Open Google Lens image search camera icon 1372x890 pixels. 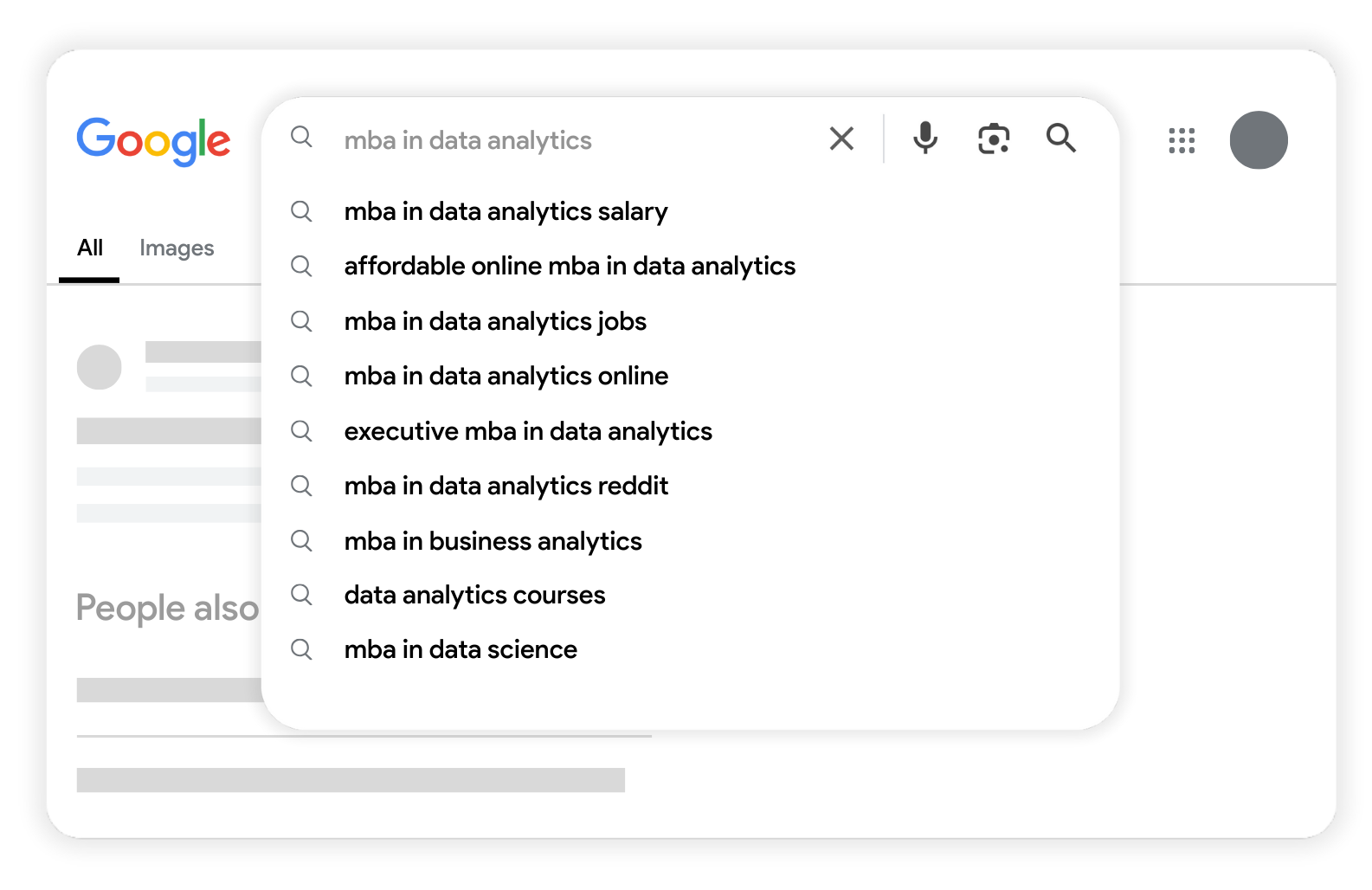[x=994, y=139]
